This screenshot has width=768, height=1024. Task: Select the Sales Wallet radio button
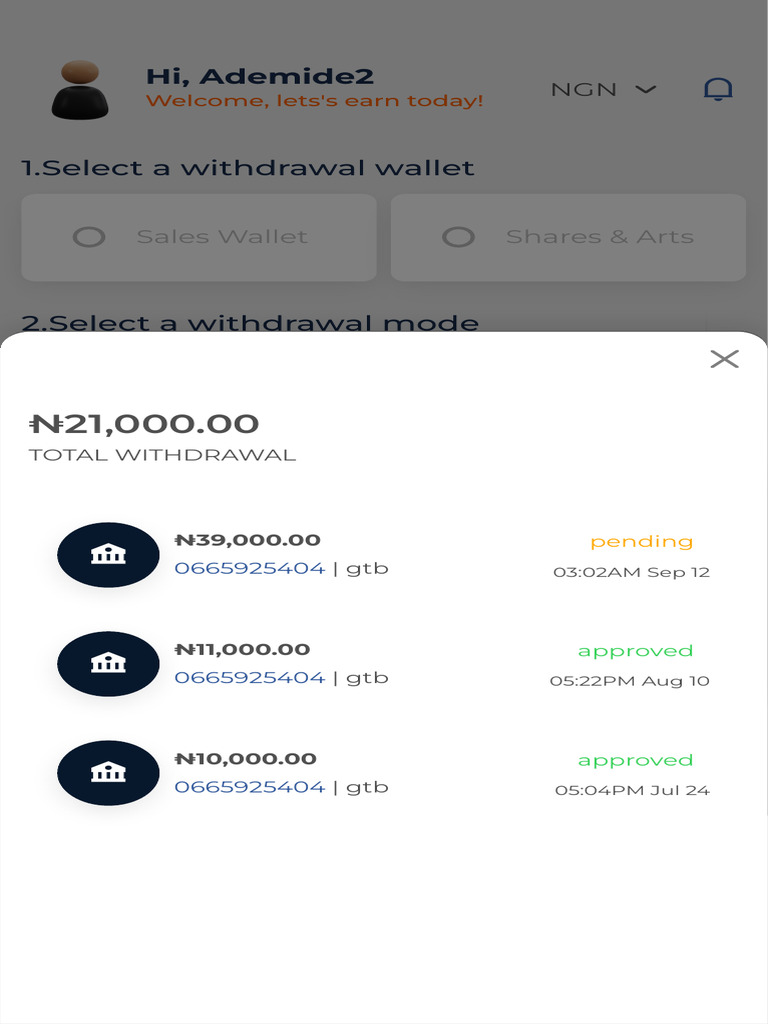89,237
